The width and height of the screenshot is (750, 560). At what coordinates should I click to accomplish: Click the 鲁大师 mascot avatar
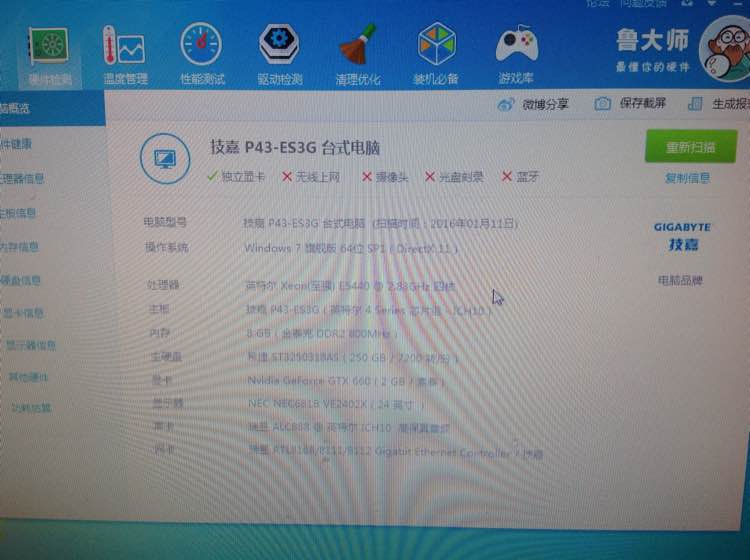point(726,49)
